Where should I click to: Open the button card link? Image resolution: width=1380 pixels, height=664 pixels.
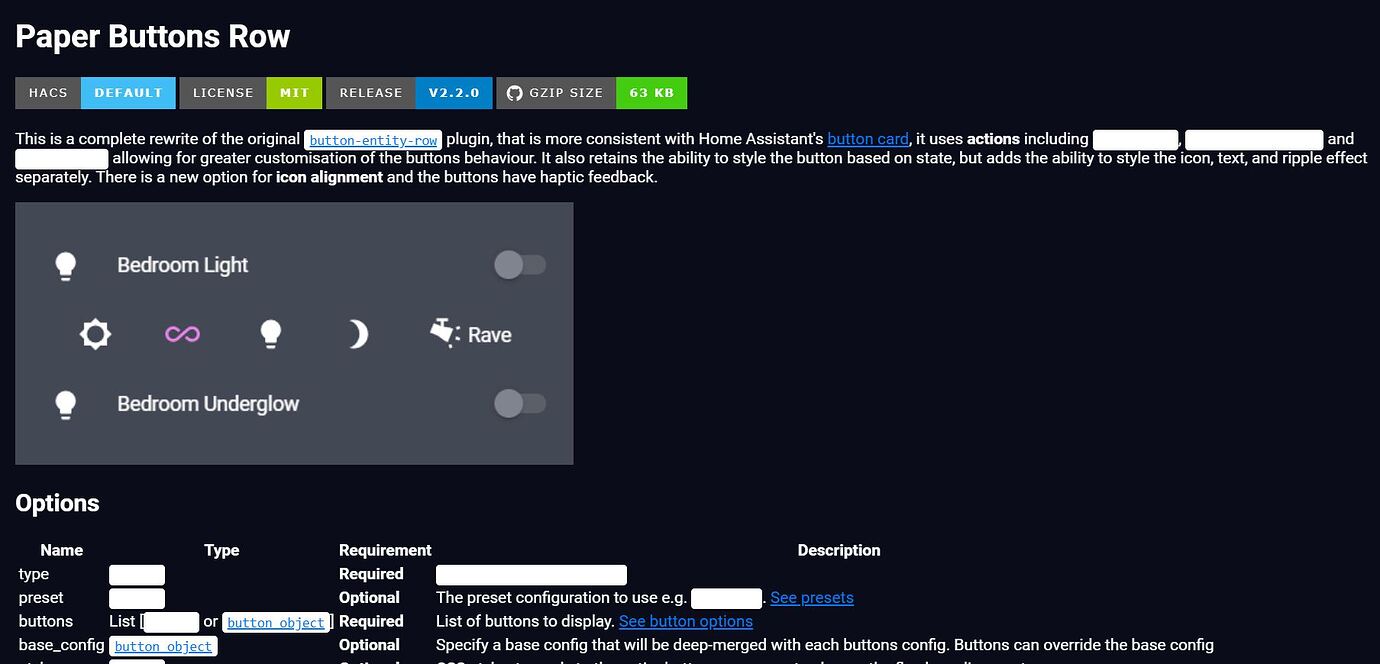pos(867,139)
